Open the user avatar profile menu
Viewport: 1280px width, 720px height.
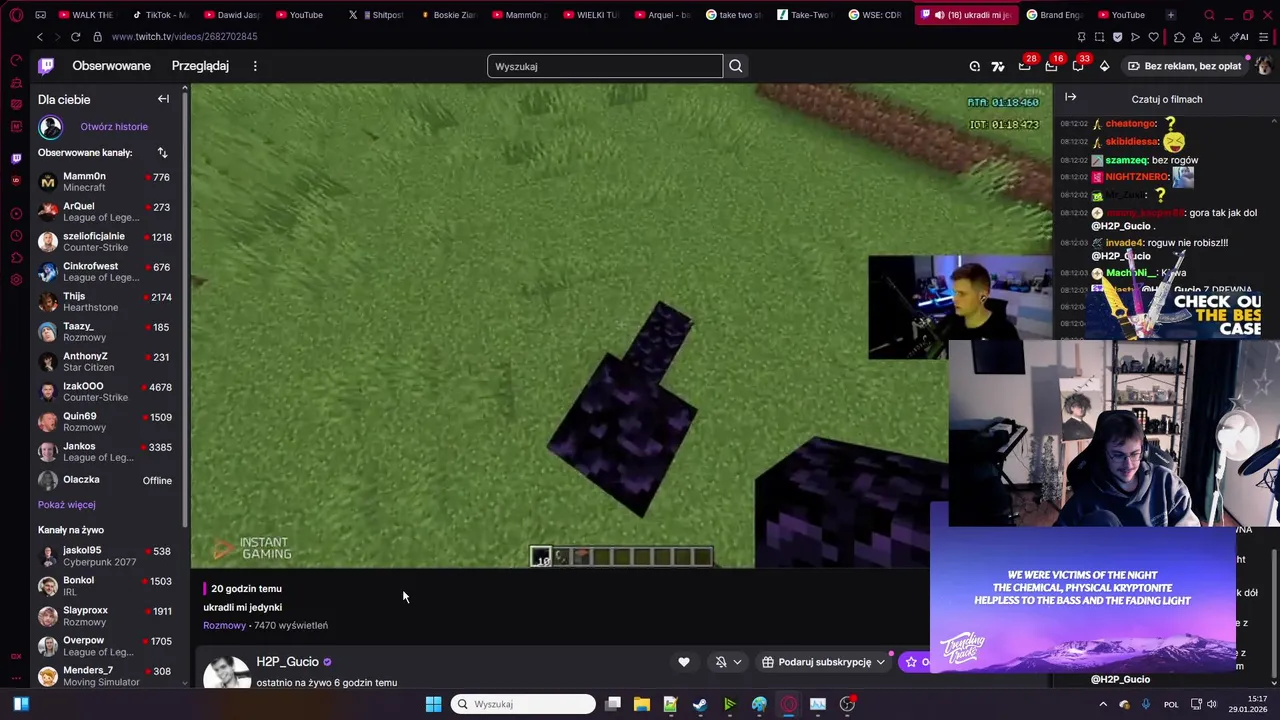click(1263, 66)
